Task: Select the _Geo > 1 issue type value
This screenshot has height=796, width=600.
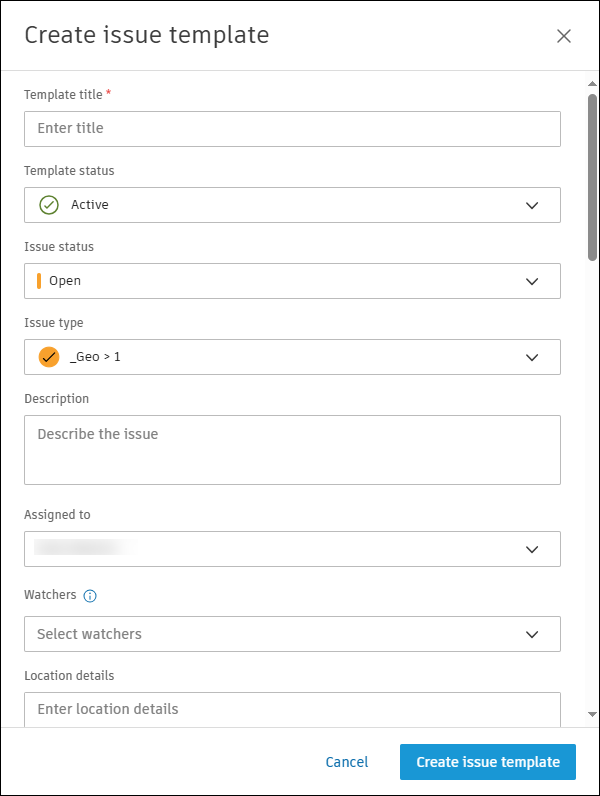Action: [96, 357]
